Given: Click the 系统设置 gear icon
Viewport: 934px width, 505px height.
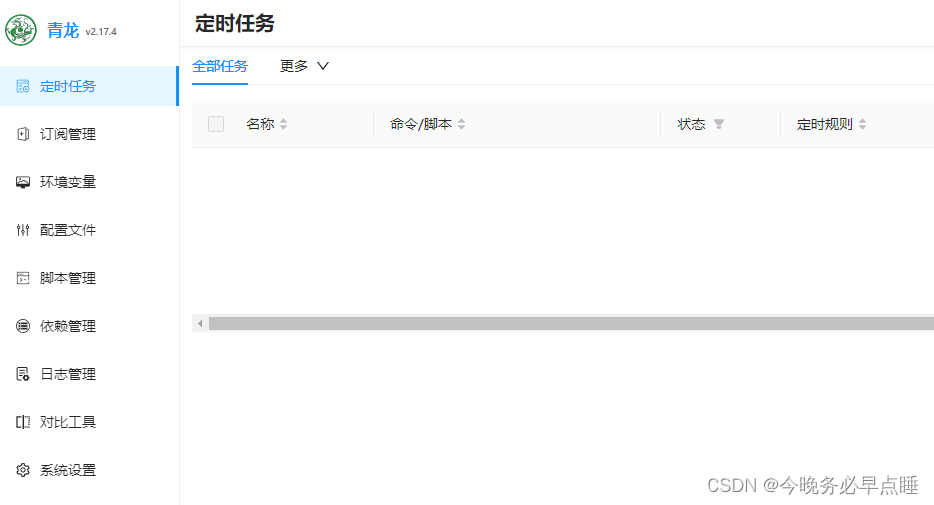Looking at the screenshot, I should 23,470.
